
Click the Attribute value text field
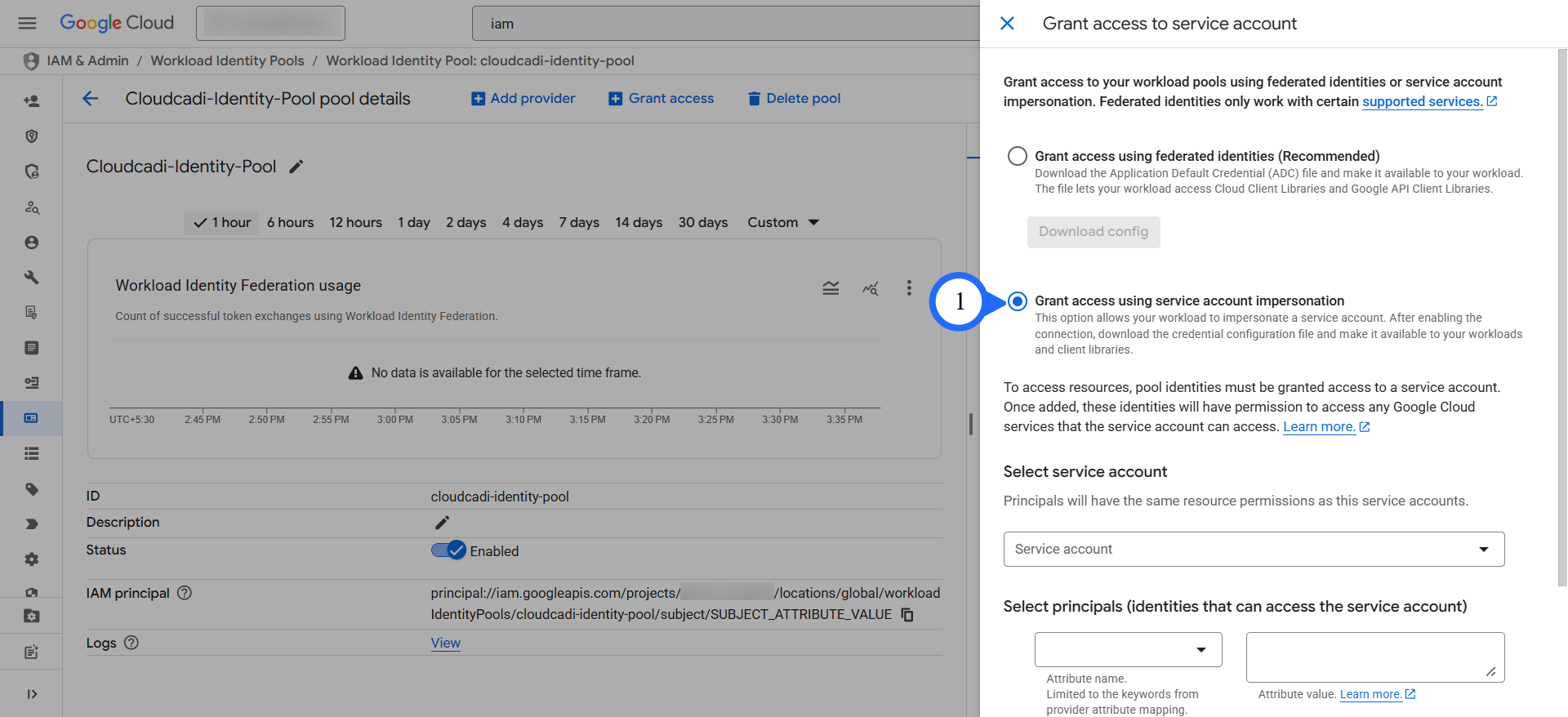[1374, 657]
